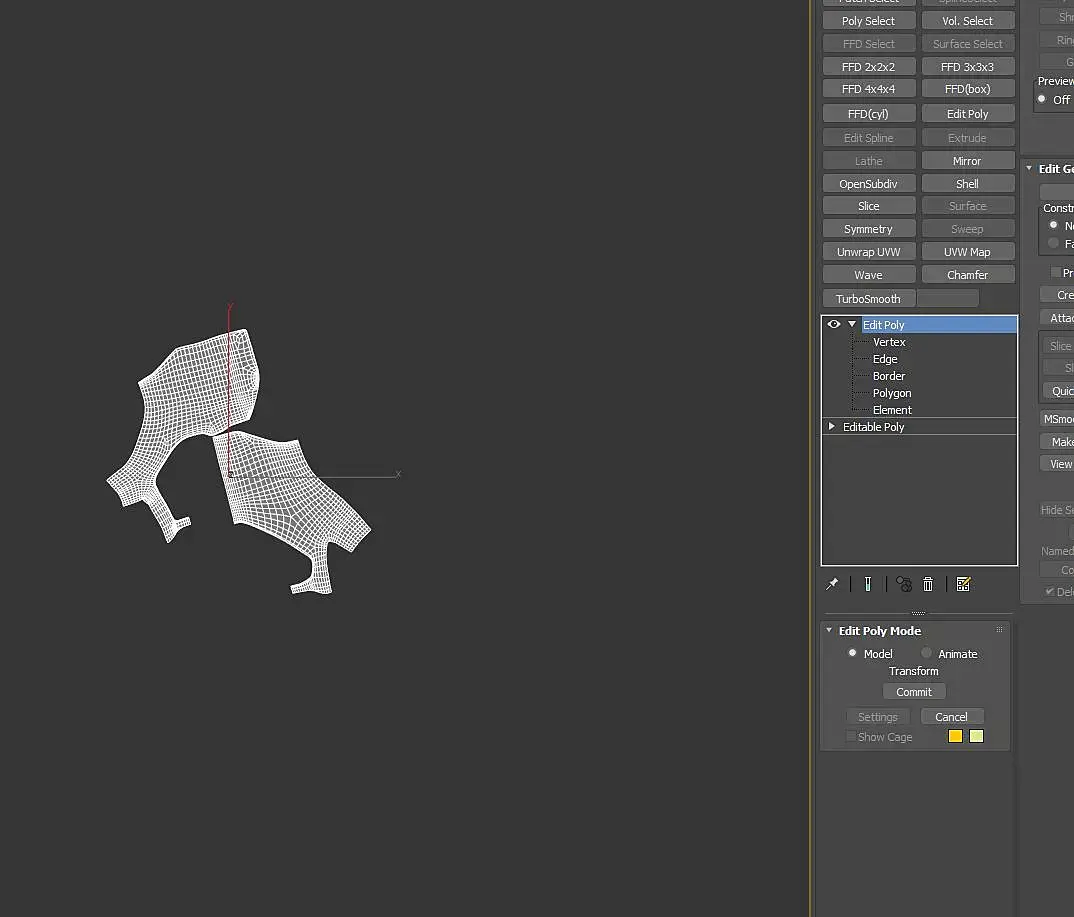The image size is (1074, 917).
Task: Select Edit Poly in modifier stack
Action: [x=939, y=325]
